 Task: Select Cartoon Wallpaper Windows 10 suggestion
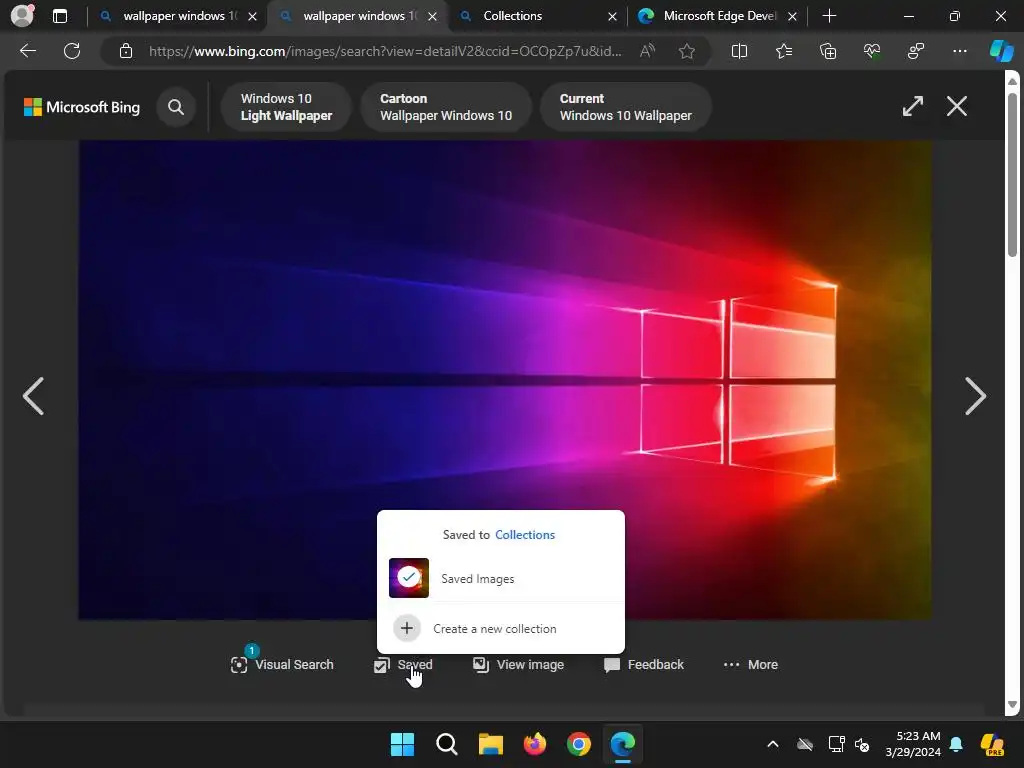[446, 106]
